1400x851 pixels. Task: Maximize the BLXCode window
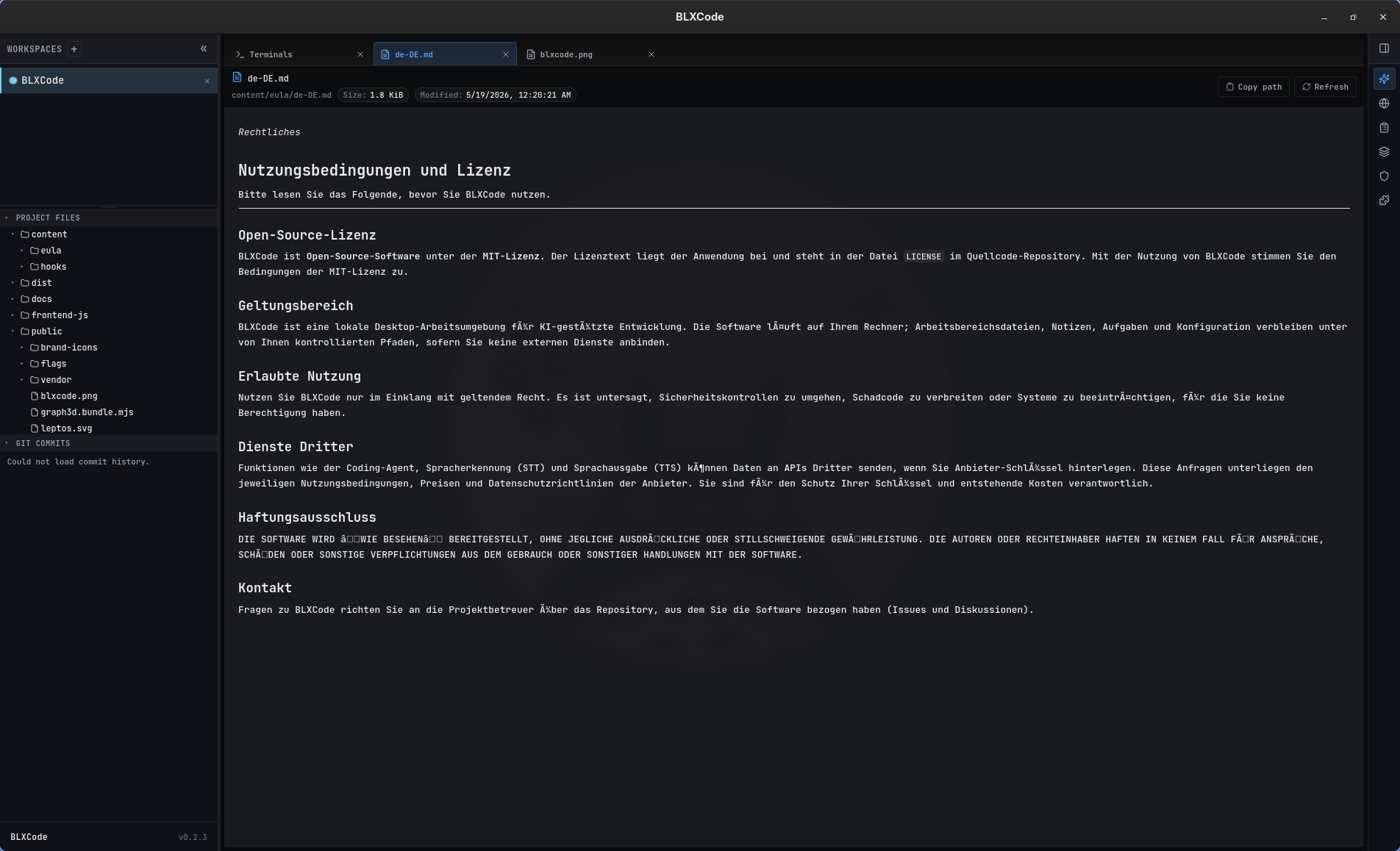tap(1353, 17)
